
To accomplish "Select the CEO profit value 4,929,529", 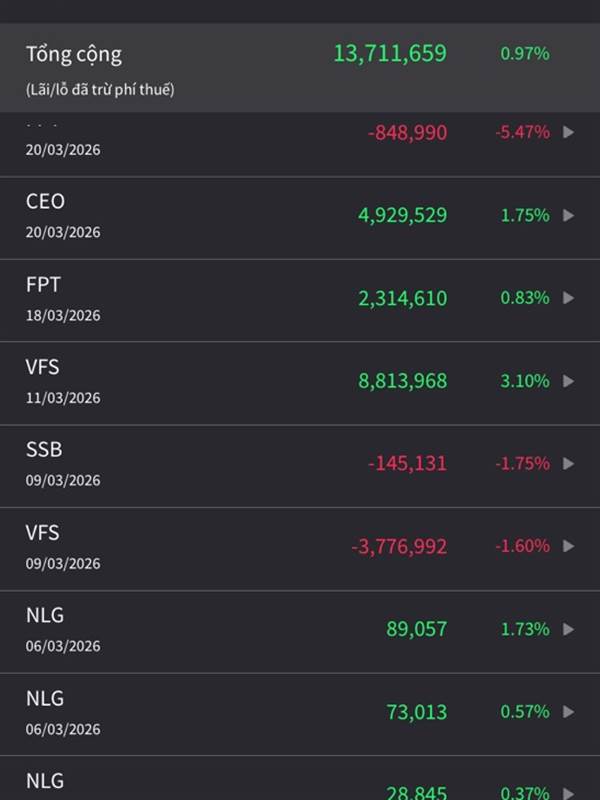I will pyautogui.click(x=403, y=215).
